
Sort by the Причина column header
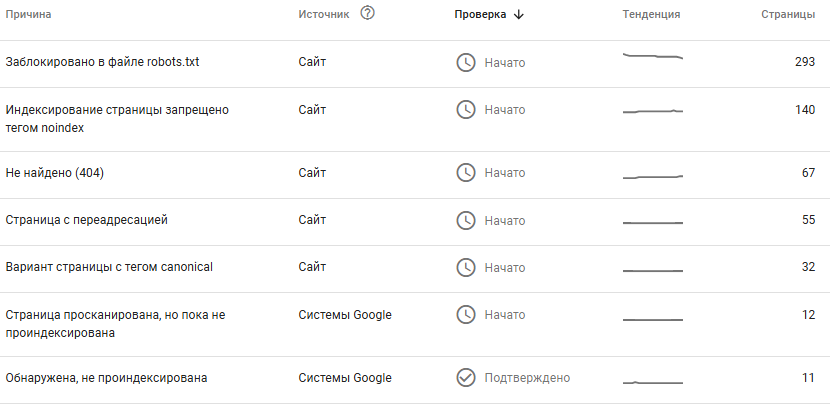28,15
